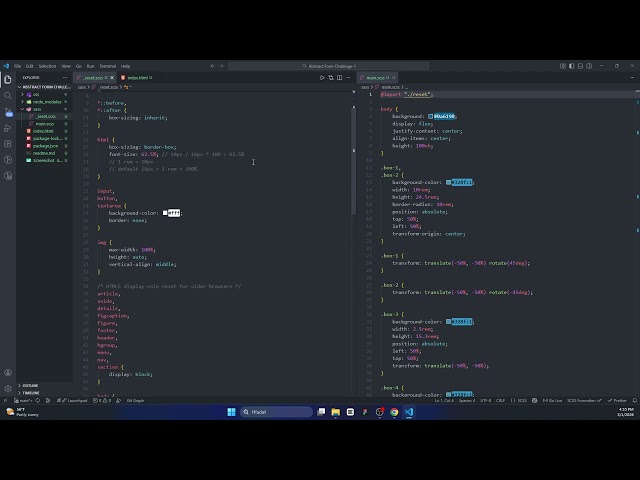This screenshot has height=480, width=640.
Task: Open the File menu
Action: 18,66
